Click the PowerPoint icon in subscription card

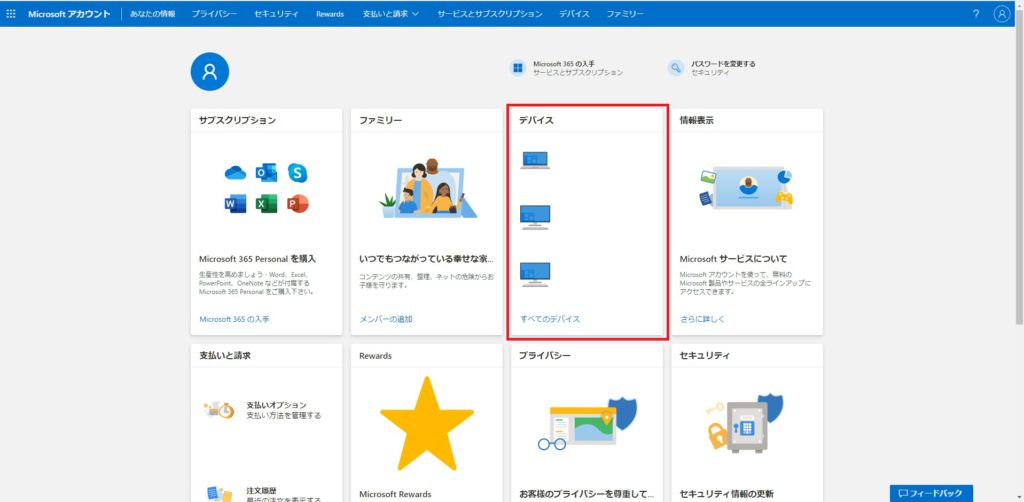pos(298,204)
